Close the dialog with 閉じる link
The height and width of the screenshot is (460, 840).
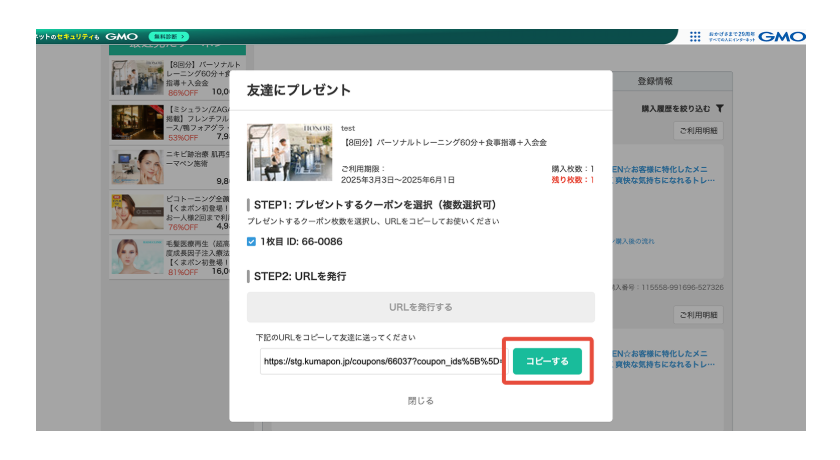pos(421,401)
